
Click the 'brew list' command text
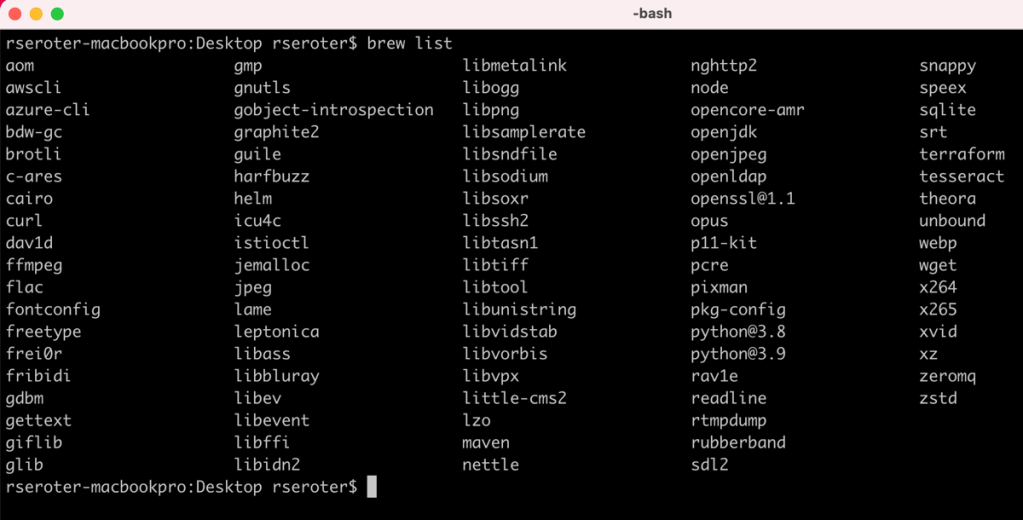(x=410, y=44)
